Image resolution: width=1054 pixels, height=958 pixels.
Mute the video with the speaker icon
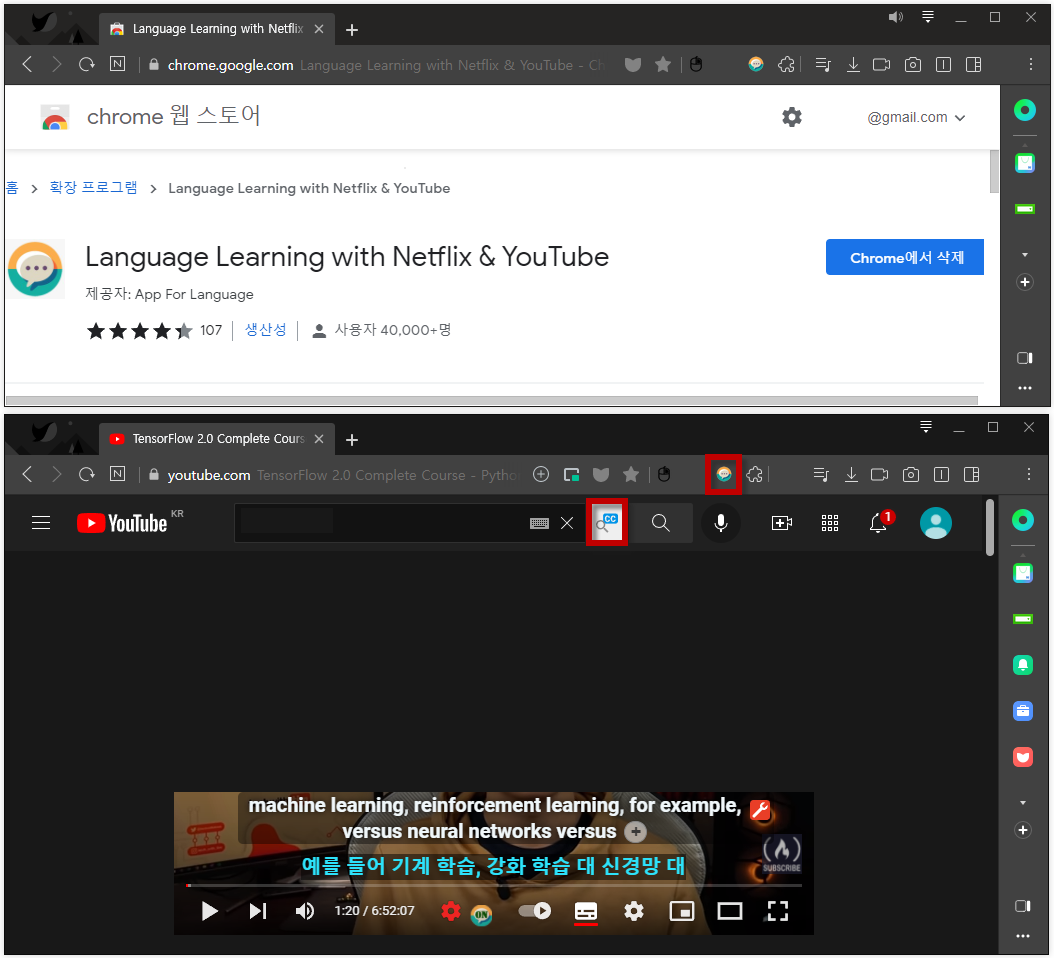[305, 911]
